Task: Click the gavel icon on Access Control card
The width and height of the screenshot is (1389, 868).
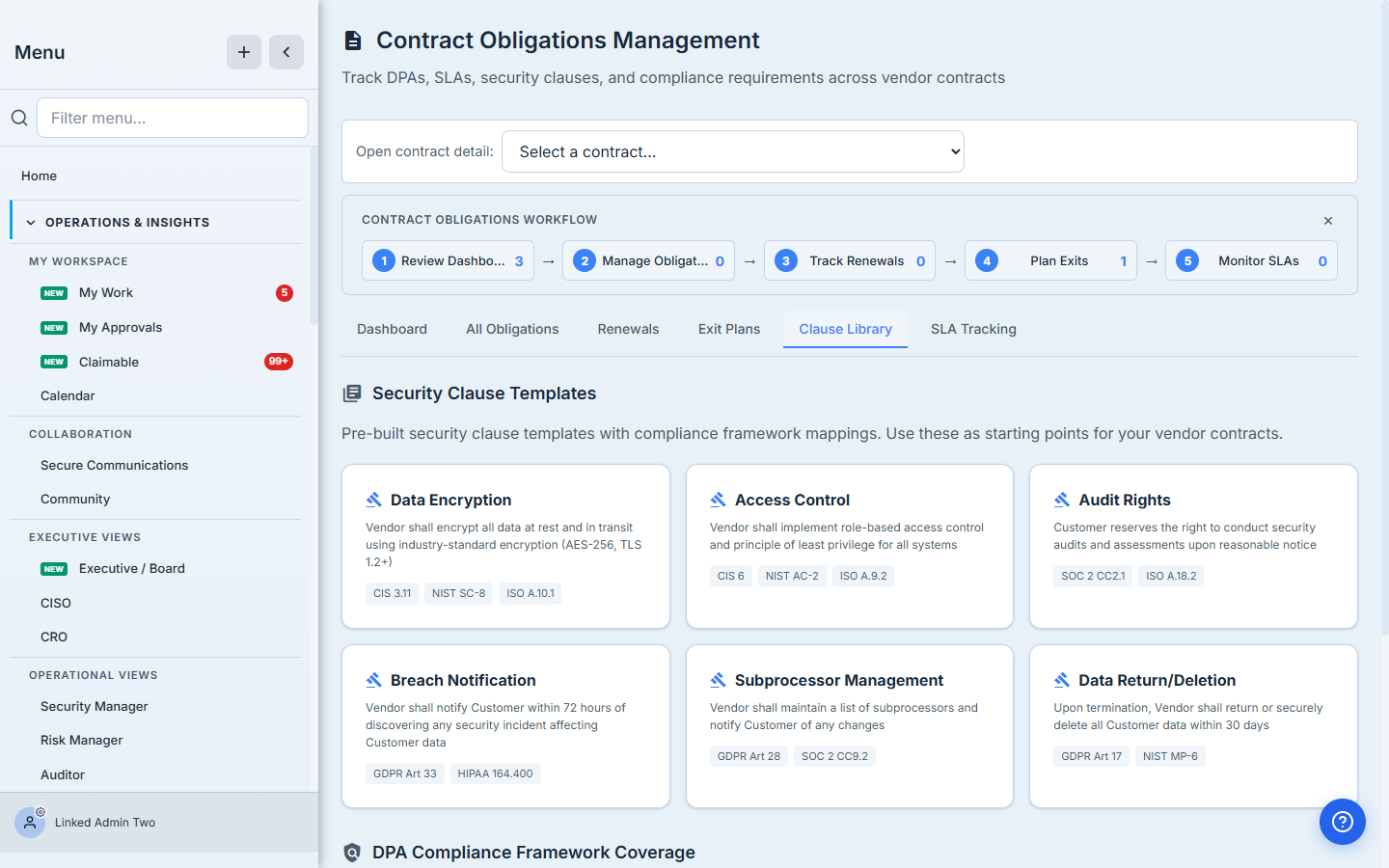Action: tap(718, 500)
